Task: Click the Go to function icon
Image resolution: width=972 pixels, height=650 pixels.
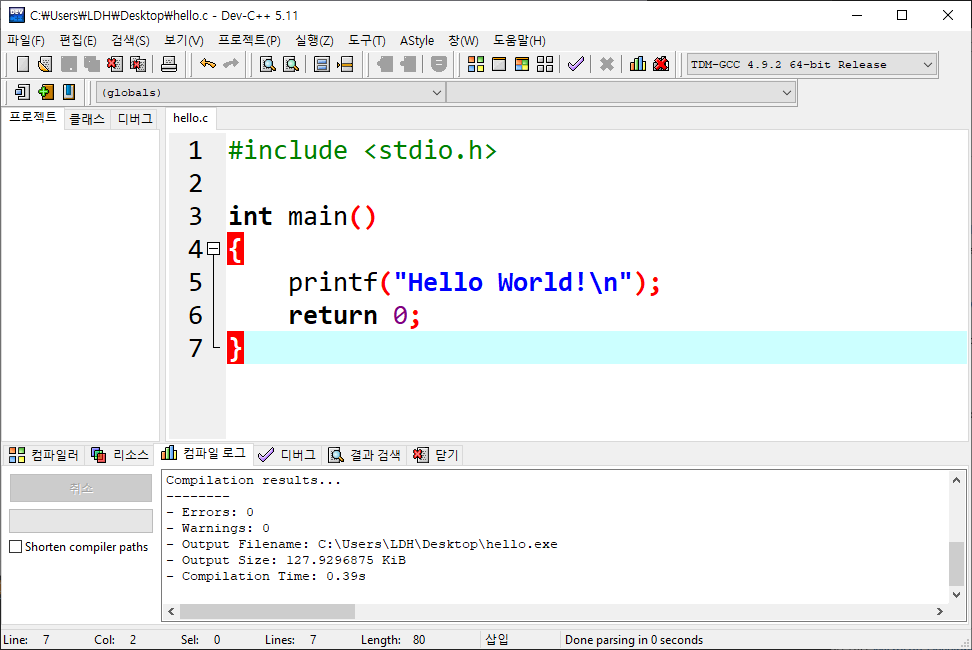Action: 322,64
